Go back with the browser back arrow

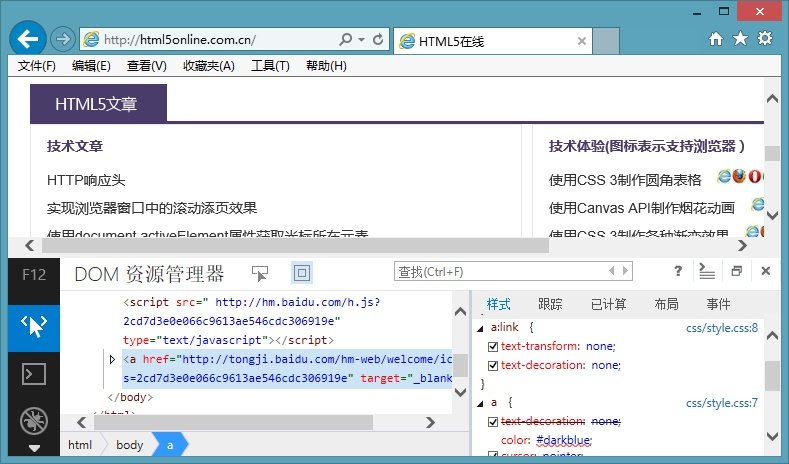tap(28, 38)
